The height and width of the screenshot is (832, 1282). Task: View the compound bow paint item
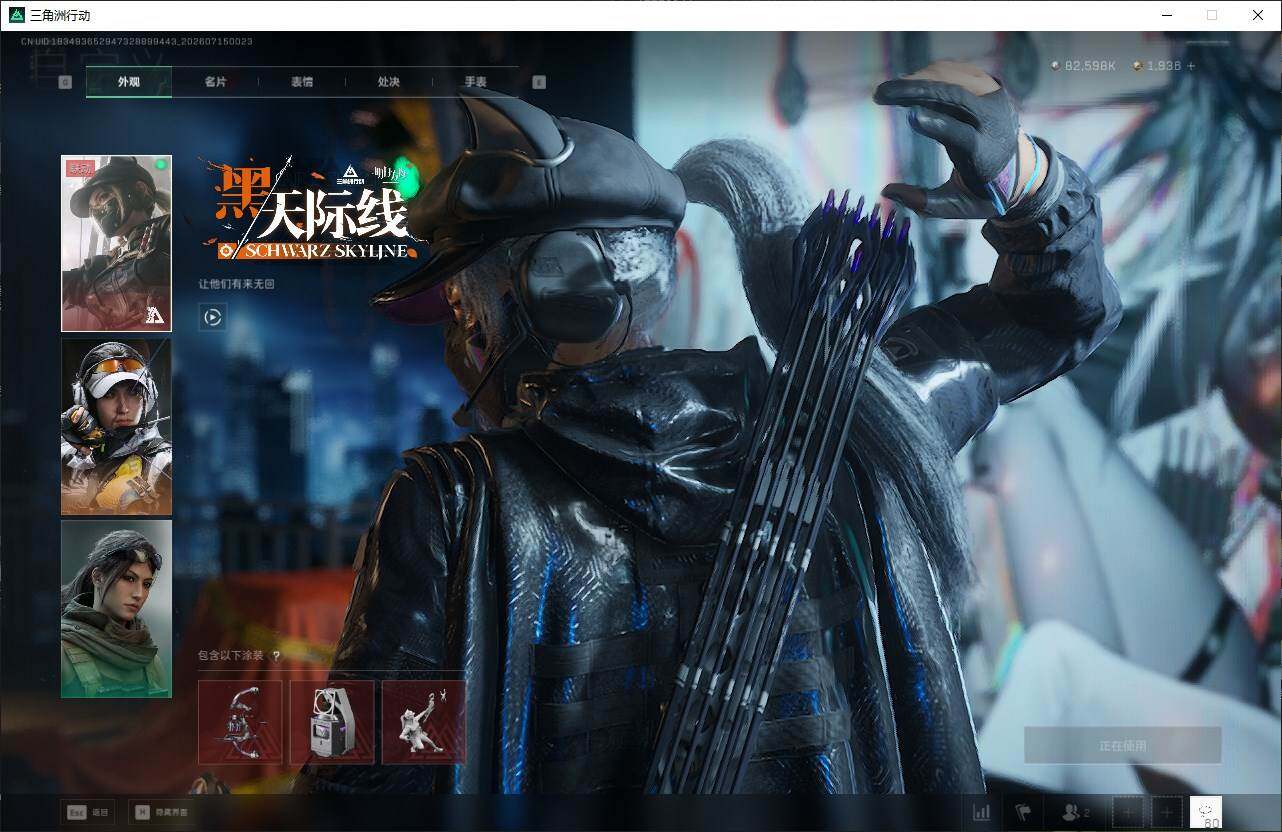(x=240, y=722)
